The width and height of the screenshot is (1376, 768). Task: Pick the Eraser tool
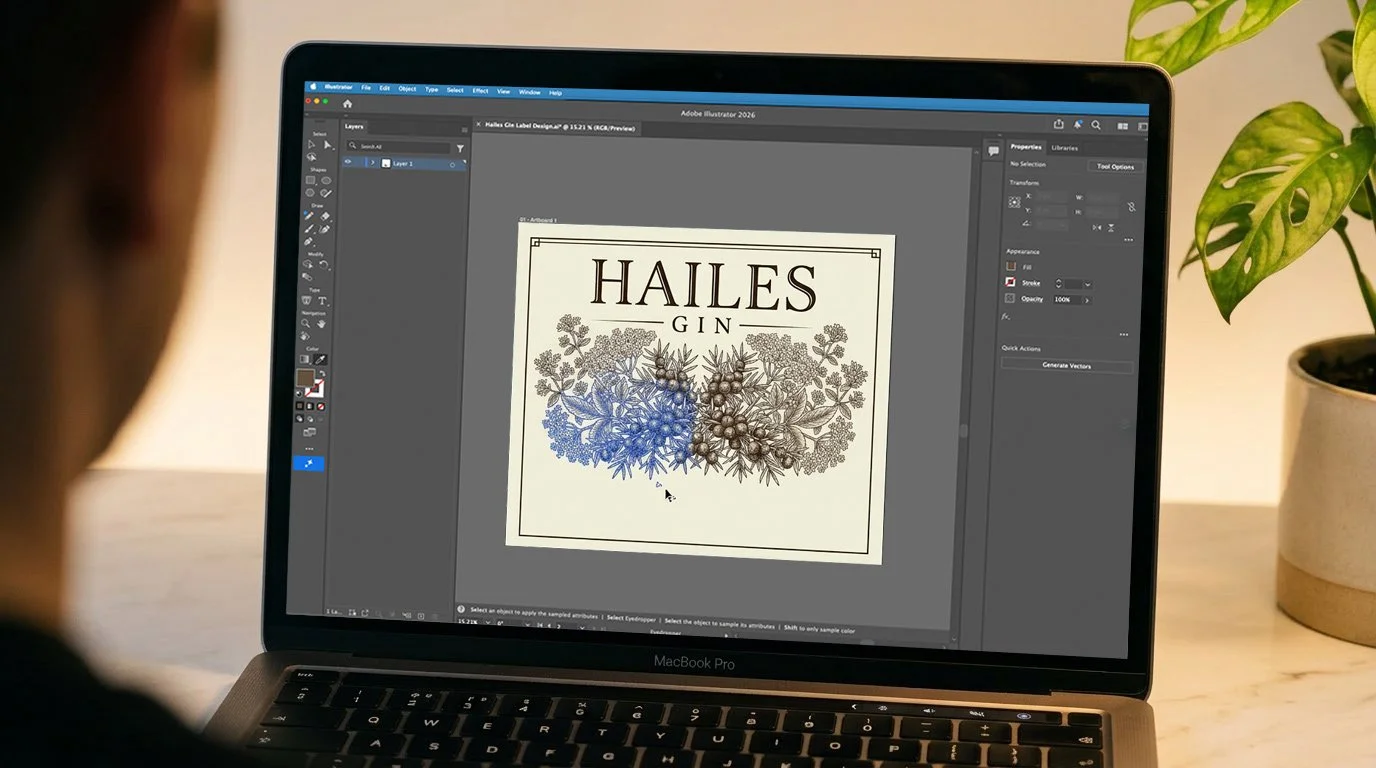coord(307,240)
